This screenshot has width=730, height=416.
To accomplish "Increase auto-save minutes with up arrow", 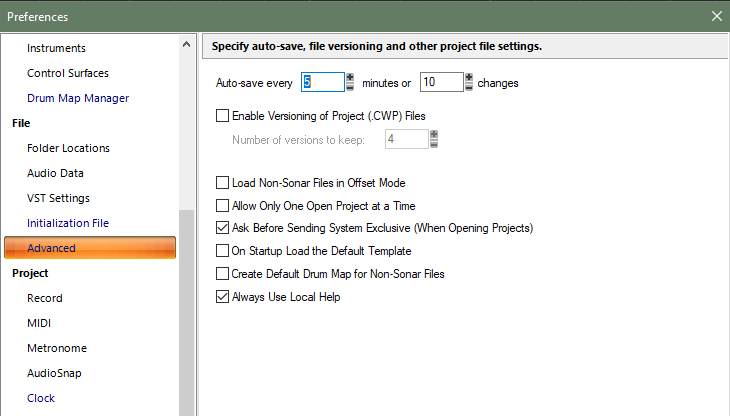I will pyautogui.click(x=350, y=77).
